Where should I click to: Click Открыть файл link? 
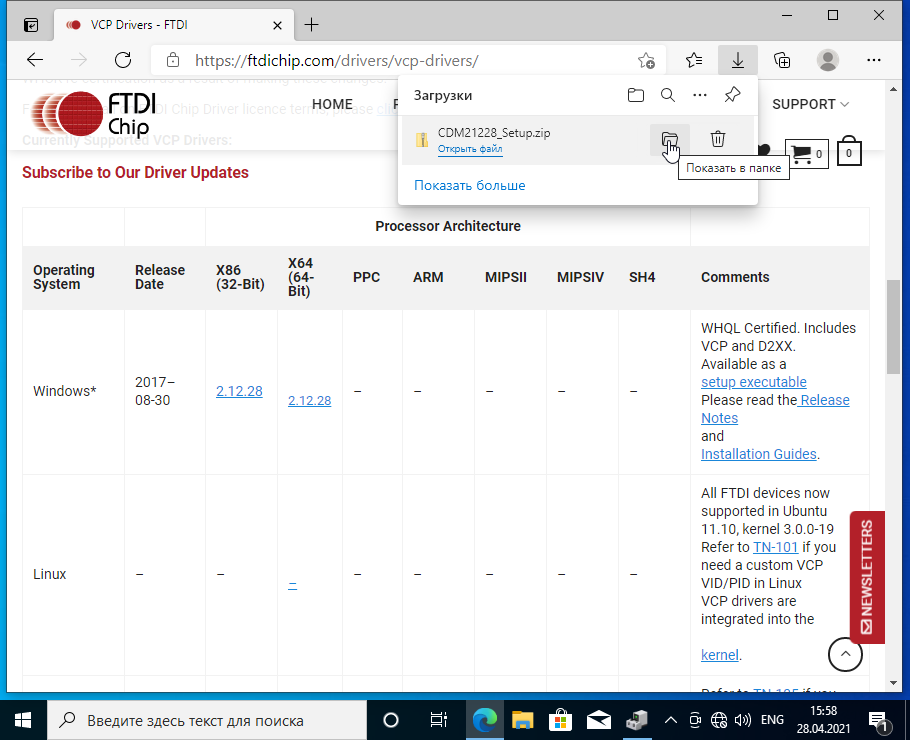tap(470, 149)
